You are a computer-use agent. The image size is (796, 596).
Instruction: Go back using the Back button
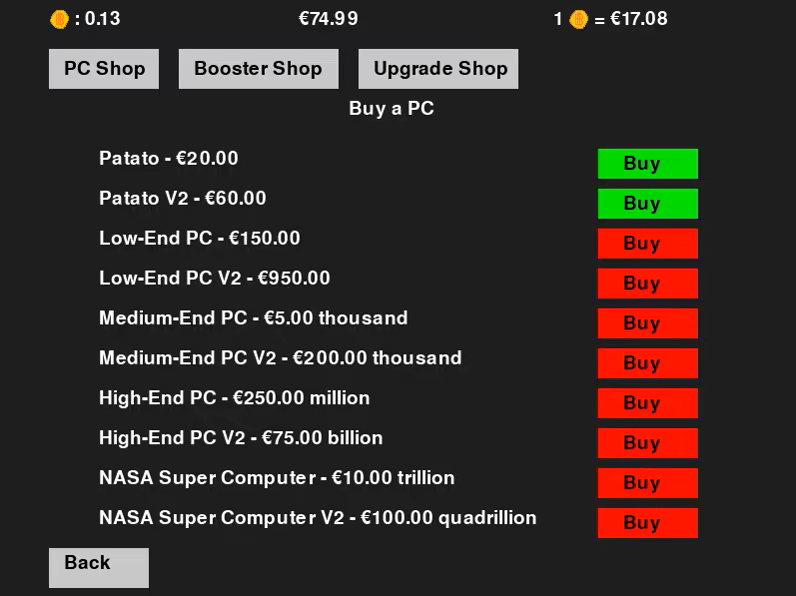tap(98, 566)
